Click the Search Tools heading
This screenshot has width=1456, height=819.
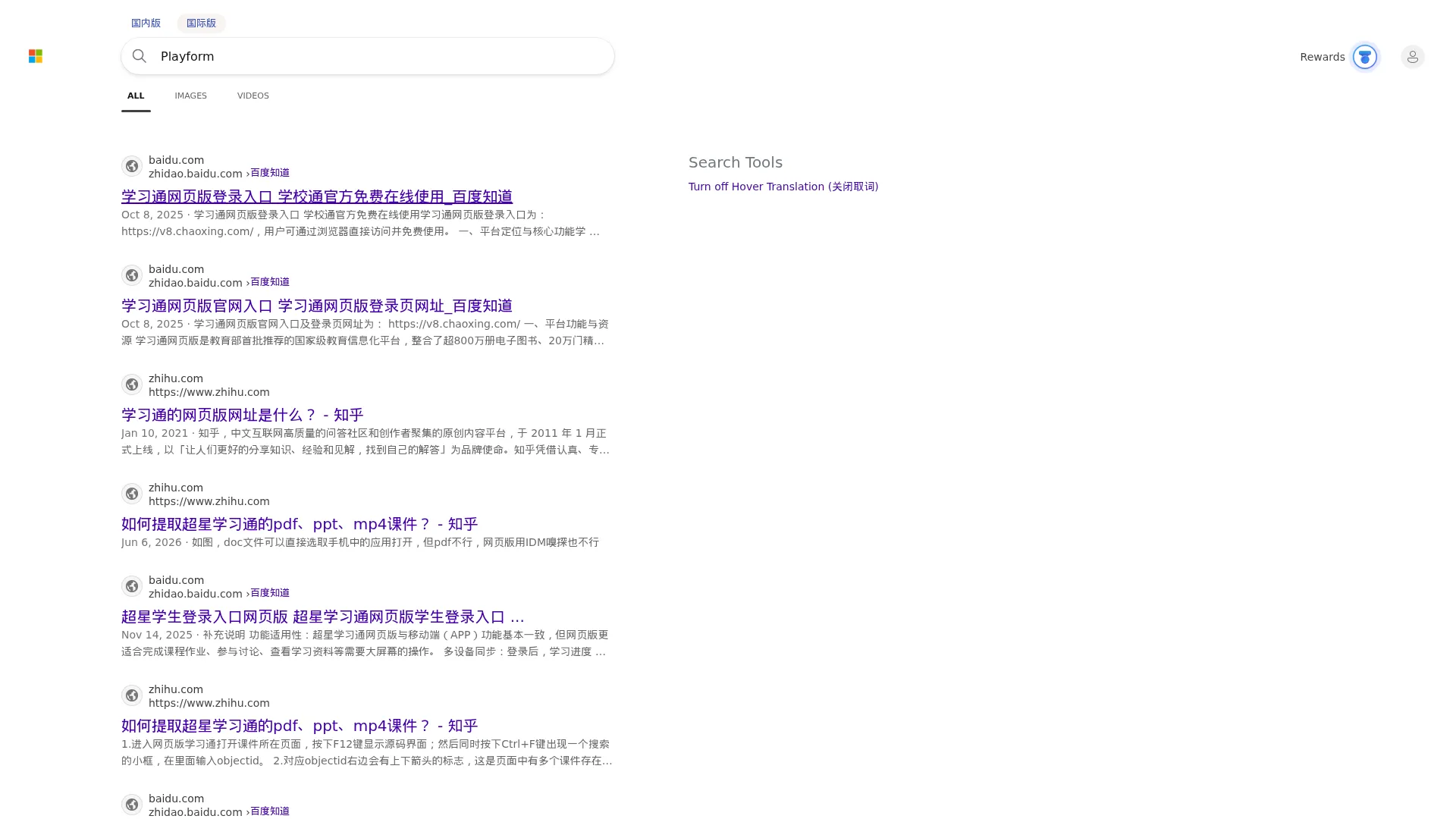tap(736, 162)
